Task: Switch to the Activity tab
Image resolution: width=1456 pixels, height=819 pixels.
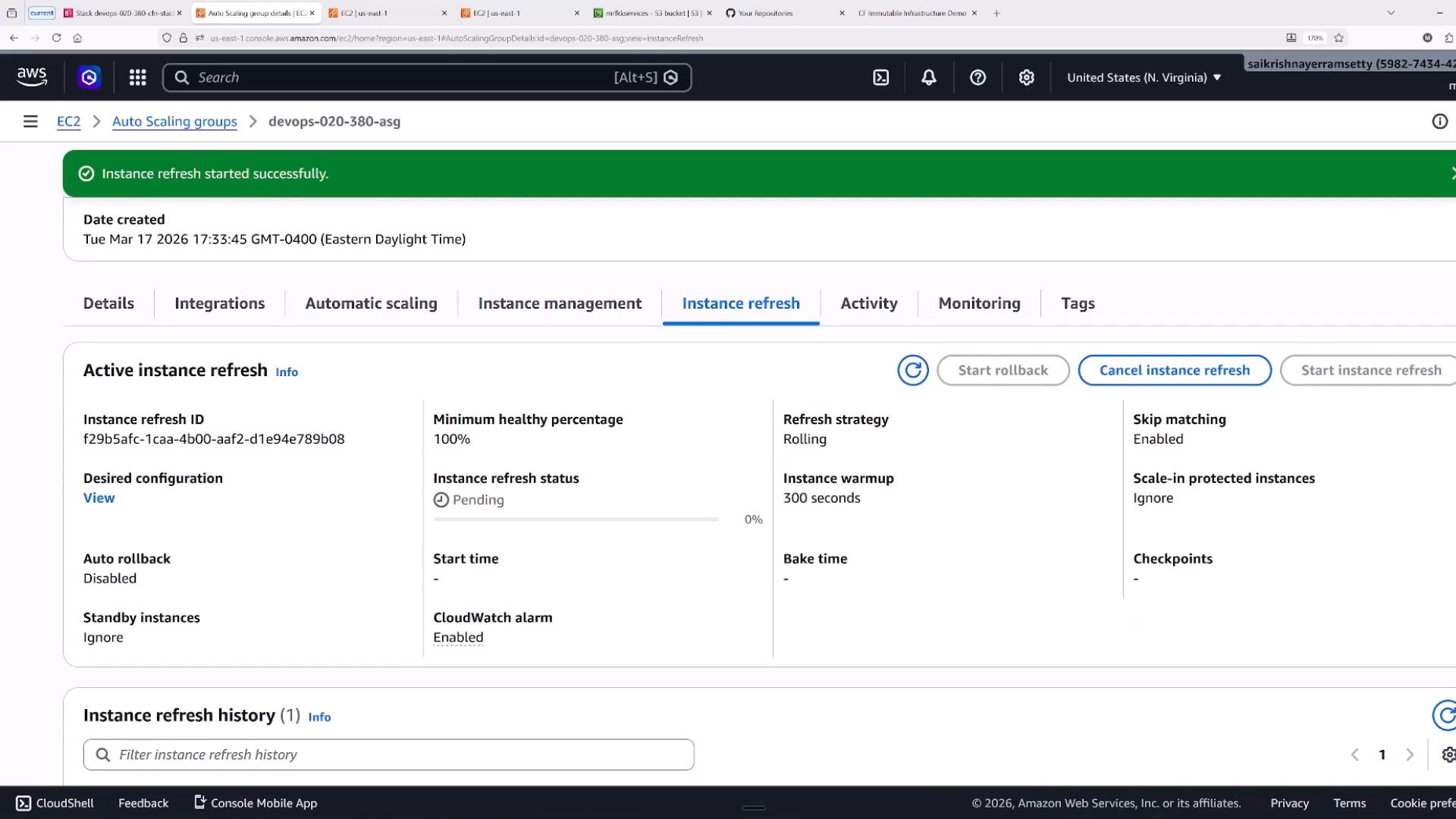Action: pyautogui.click(x=869, y=303)
